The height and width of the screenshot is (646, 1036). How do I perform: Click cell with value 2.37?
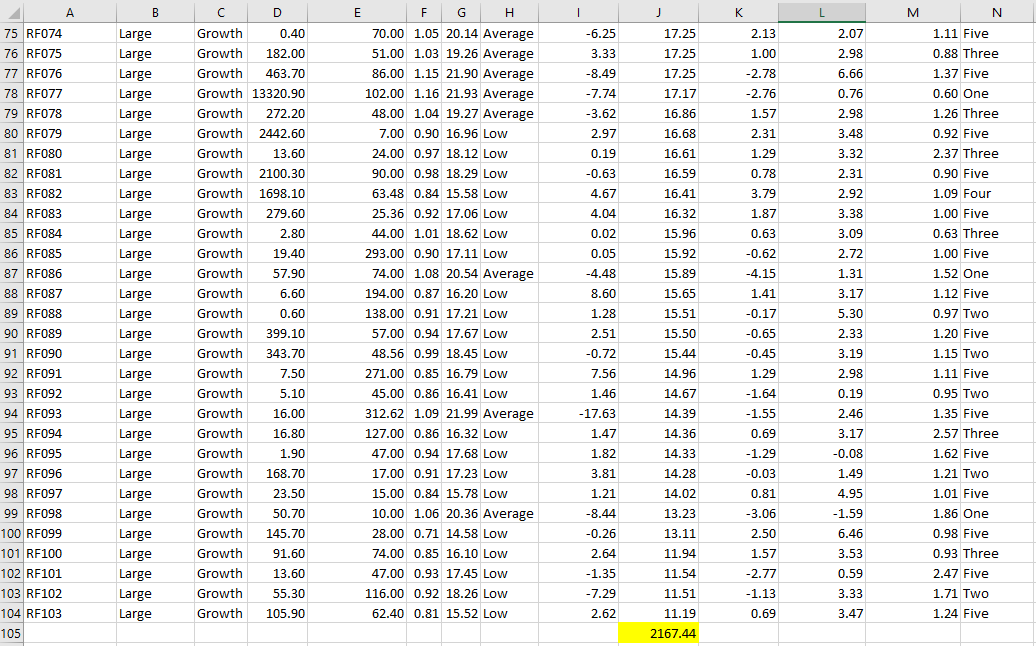[913, 153]
